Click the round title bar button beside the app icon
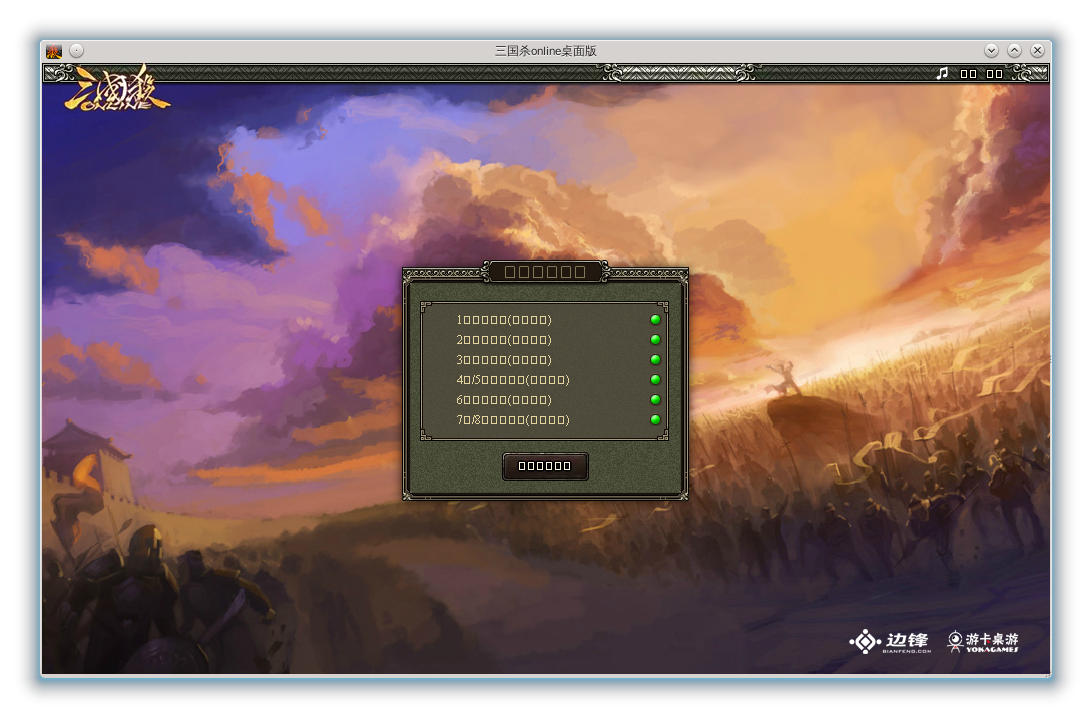Screen dimensions: 1092x718 click(x=77, y=51)
